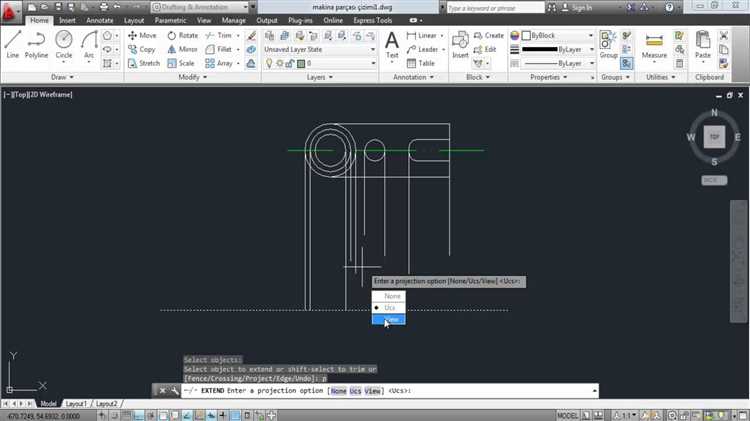Select the Ucs projection option
Image resolution: width=750 pixels, height=421 pixels.
pyautogui.click(x=390, y=308)
